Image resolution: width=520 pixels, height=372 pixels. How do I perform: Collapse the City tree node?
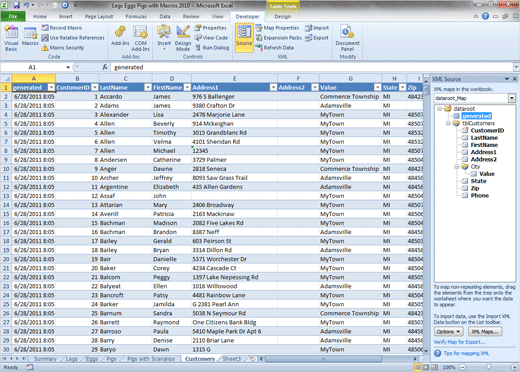[457, 166]
